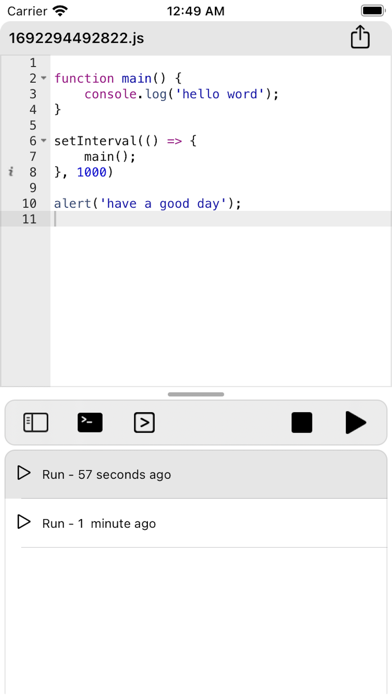Click 'console' on line 3

pyautogui.click(x=111, y=94)
